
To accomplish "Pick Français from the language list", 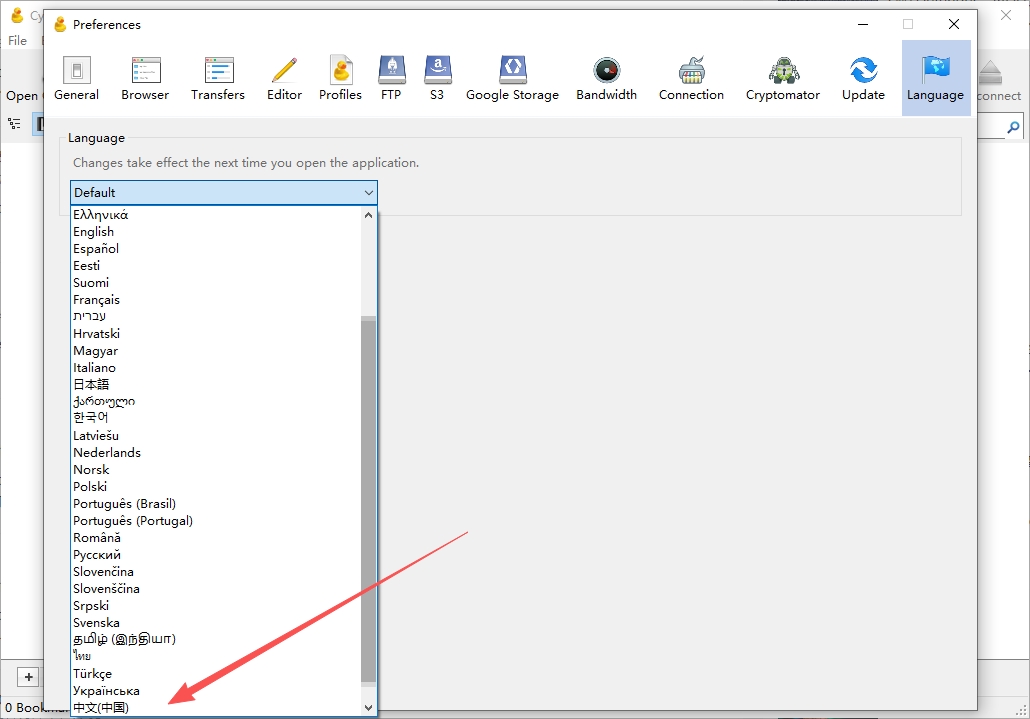I will point(97,299).
